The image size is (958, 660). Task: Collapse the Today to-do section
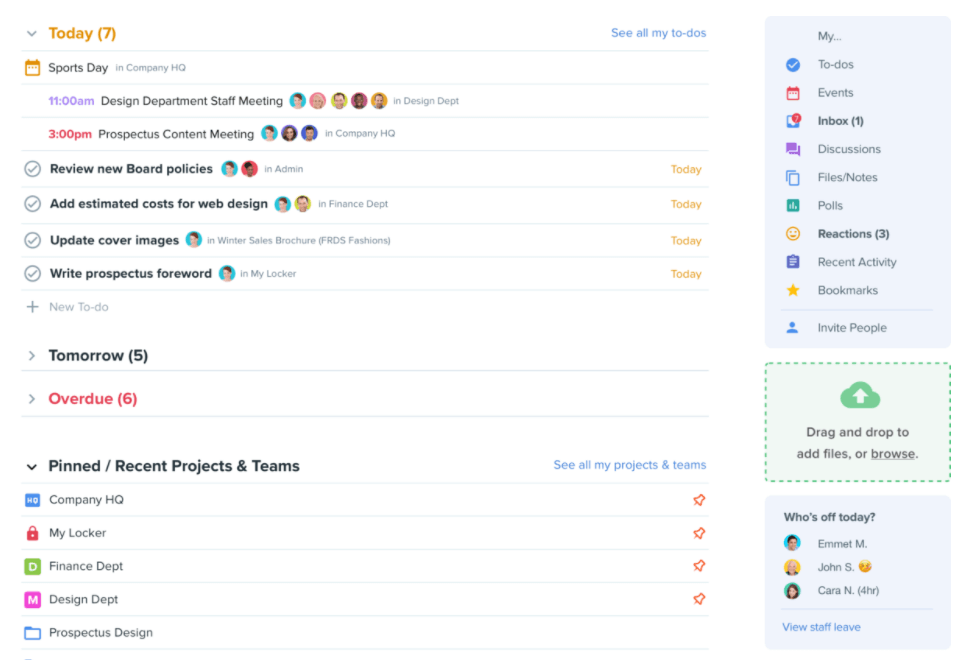coord(32,34)
